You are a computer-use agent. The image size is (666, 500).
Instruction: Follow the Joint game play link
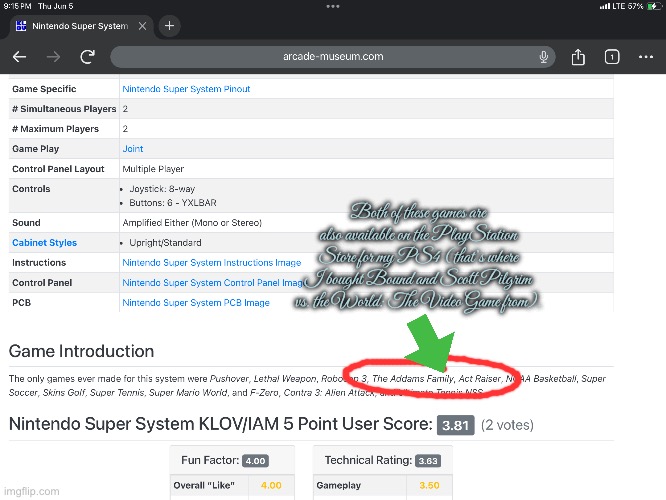click(x=133, y=149)
